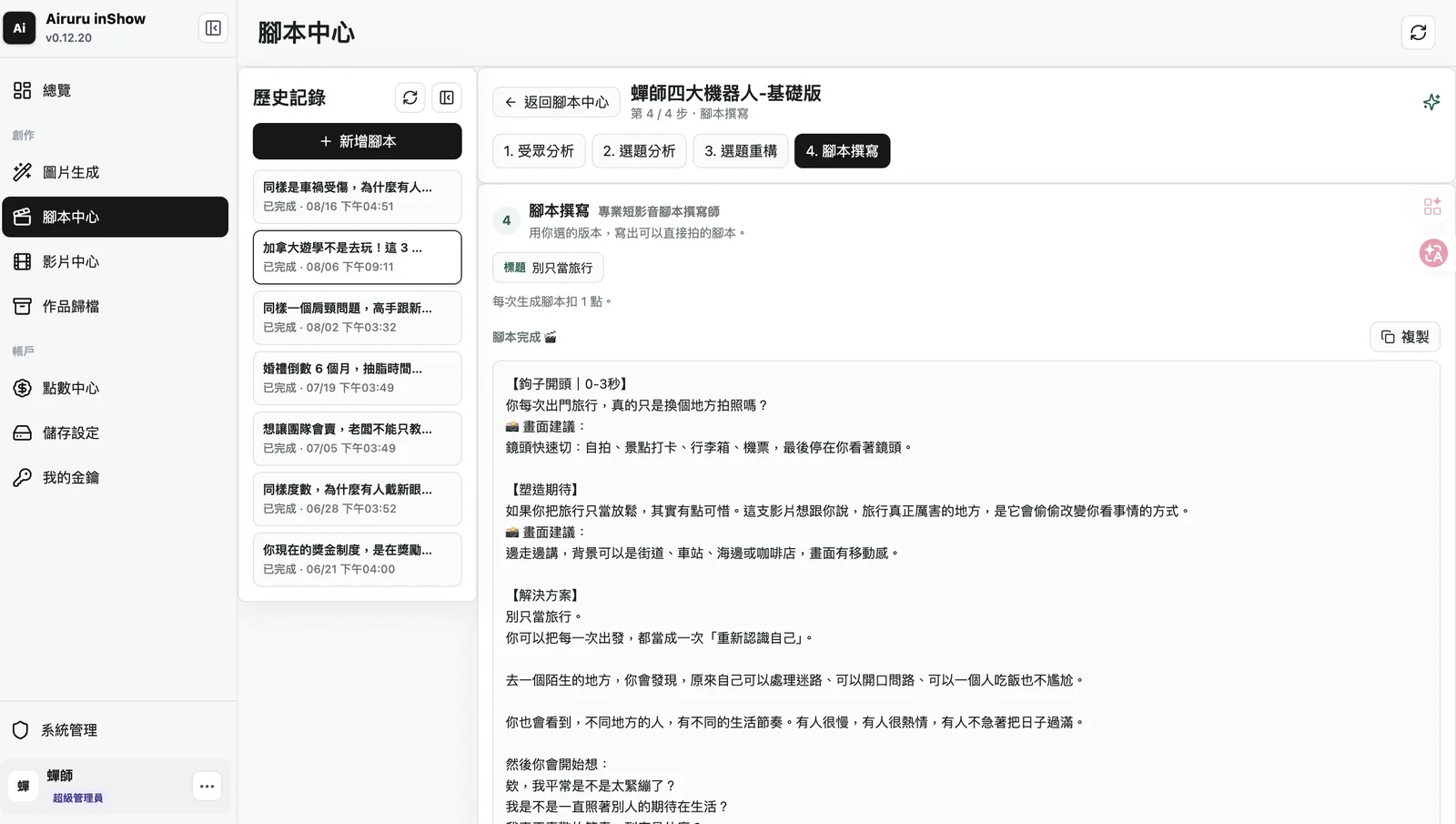This screenshot has height=824, width=1456.
Task: Select step 4. 腳本撰寫 tab
Action: click(843, 151)
